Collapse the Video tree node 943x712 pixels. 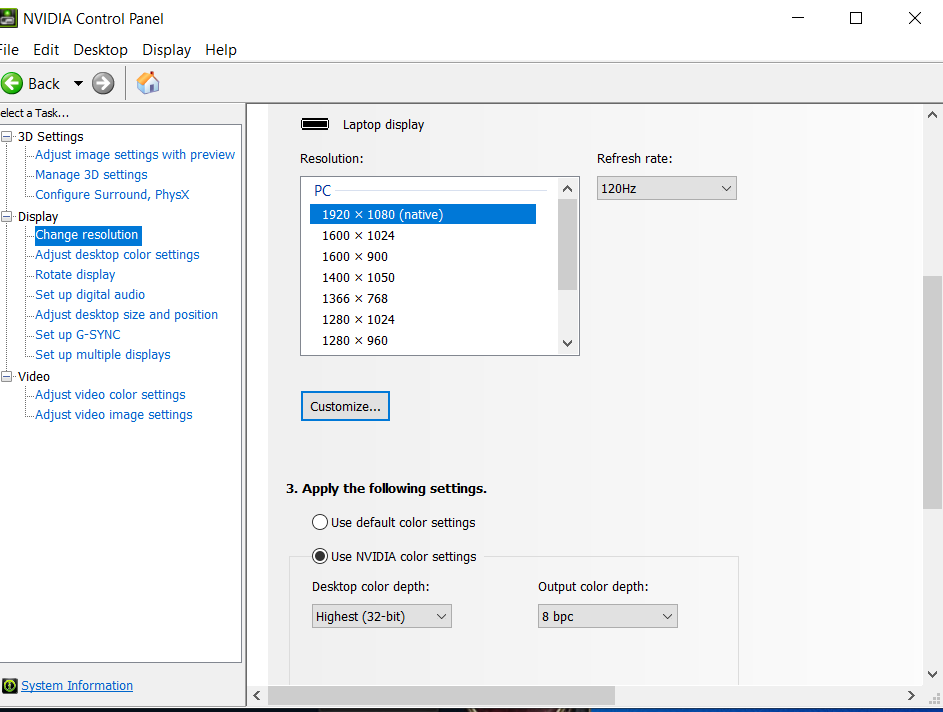[x=7, y=377]
